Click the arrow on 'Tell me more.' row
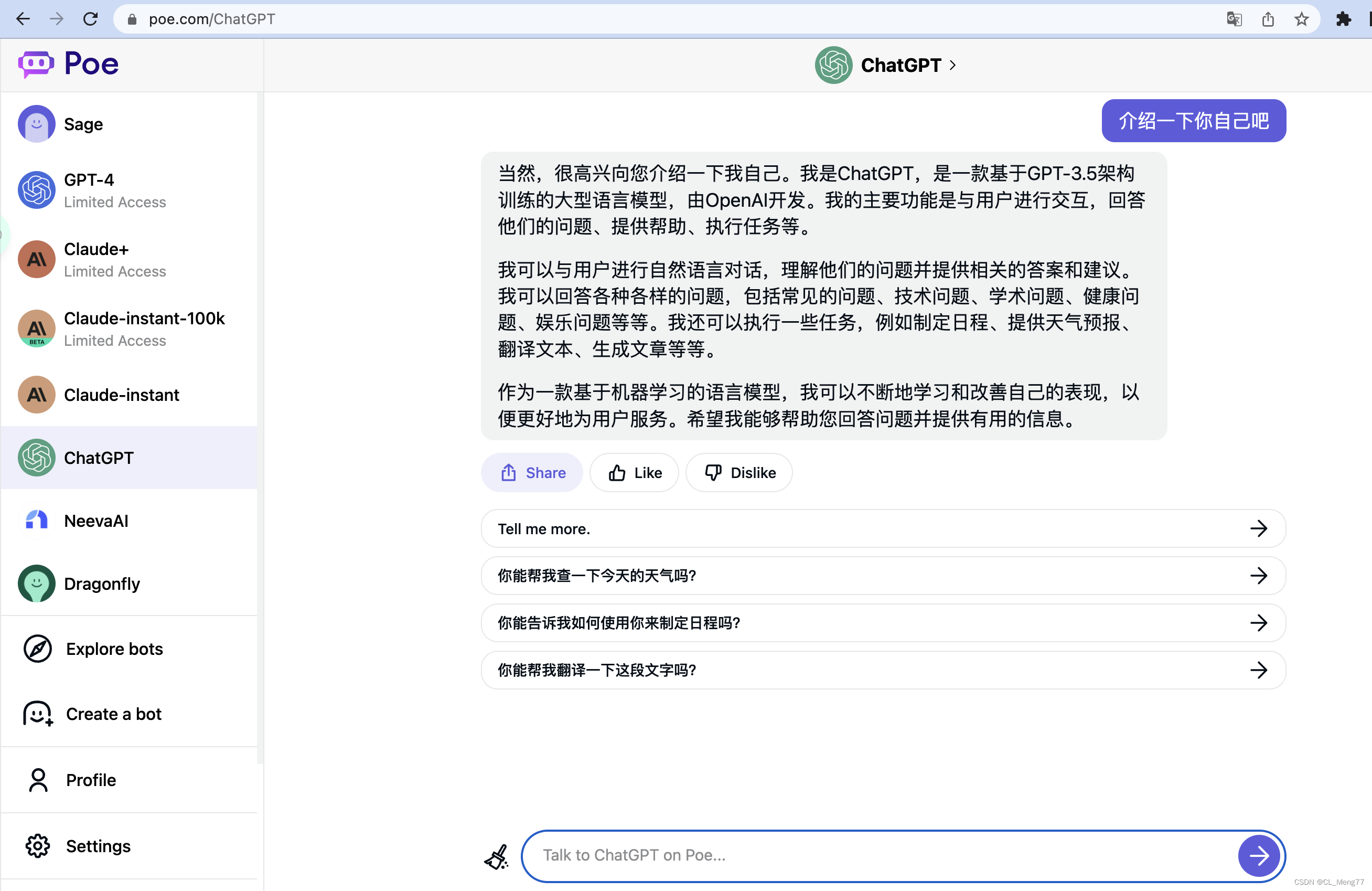 [x=1258, y=528]
